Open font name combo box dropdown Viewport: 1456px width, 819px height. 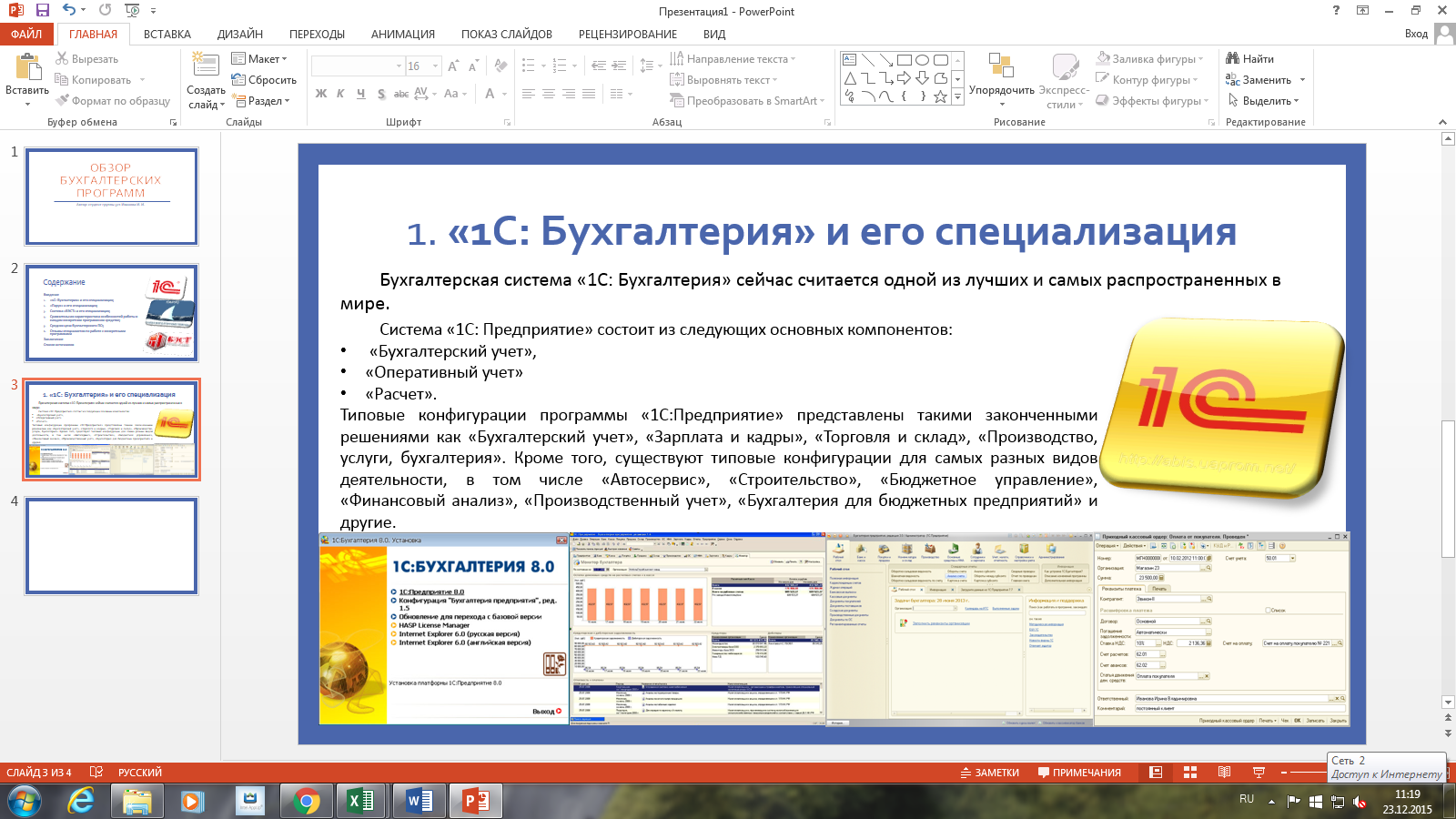pyautogui.click(x=399, y=66)
